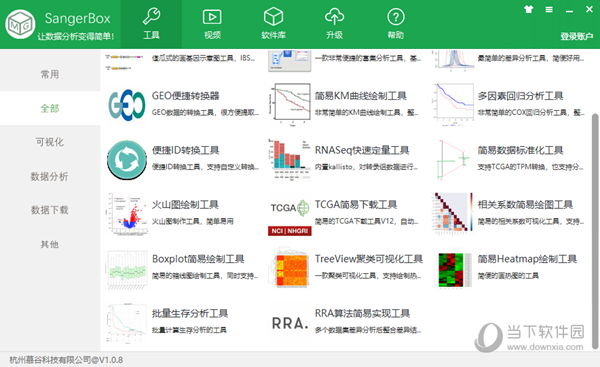Select the 可视化 sidebar category
This screenshot has width=600, height=367.
pos(50,142)
